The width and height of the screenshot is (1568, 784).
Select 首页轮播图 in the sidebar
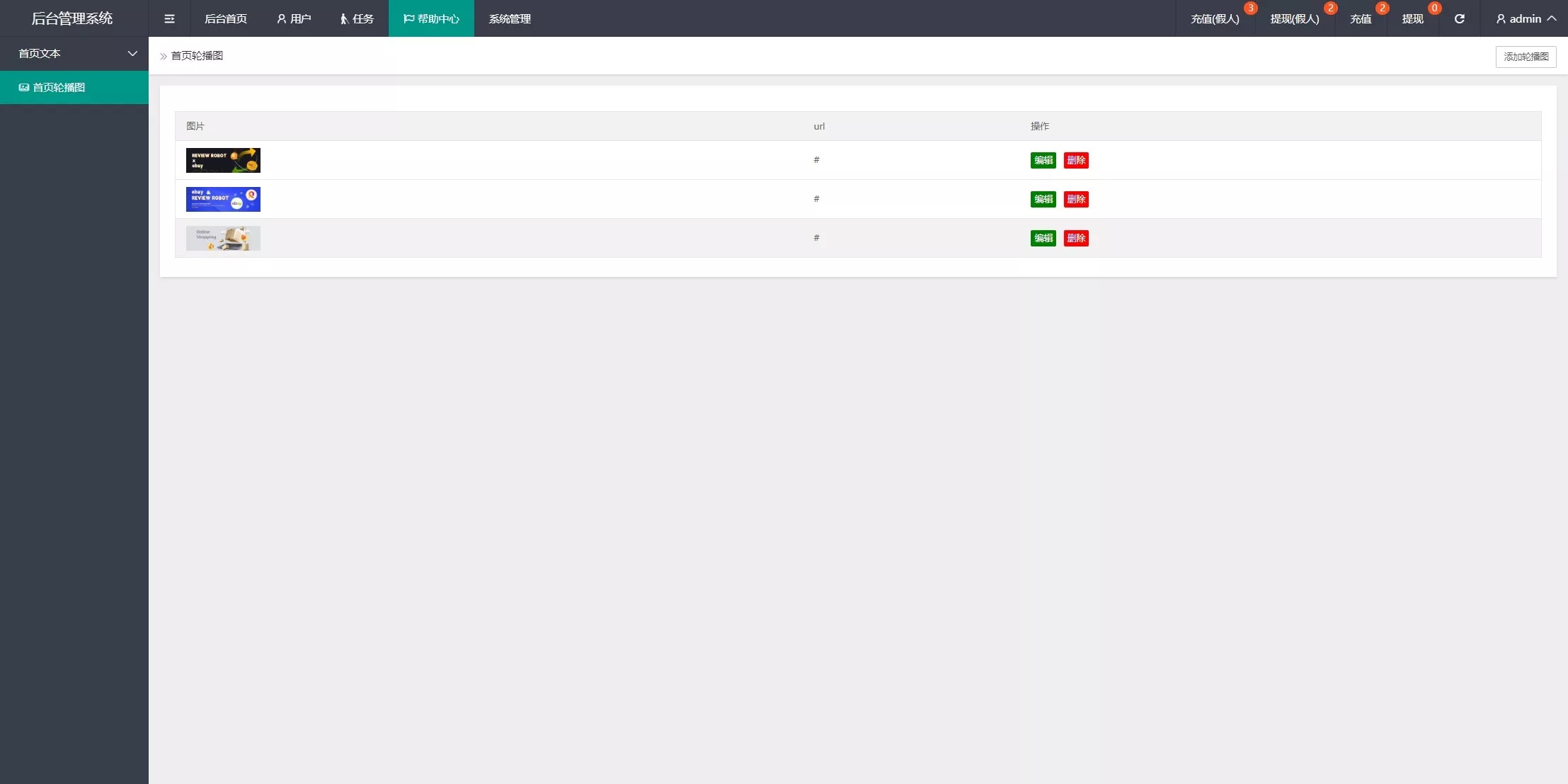(59, 88)
